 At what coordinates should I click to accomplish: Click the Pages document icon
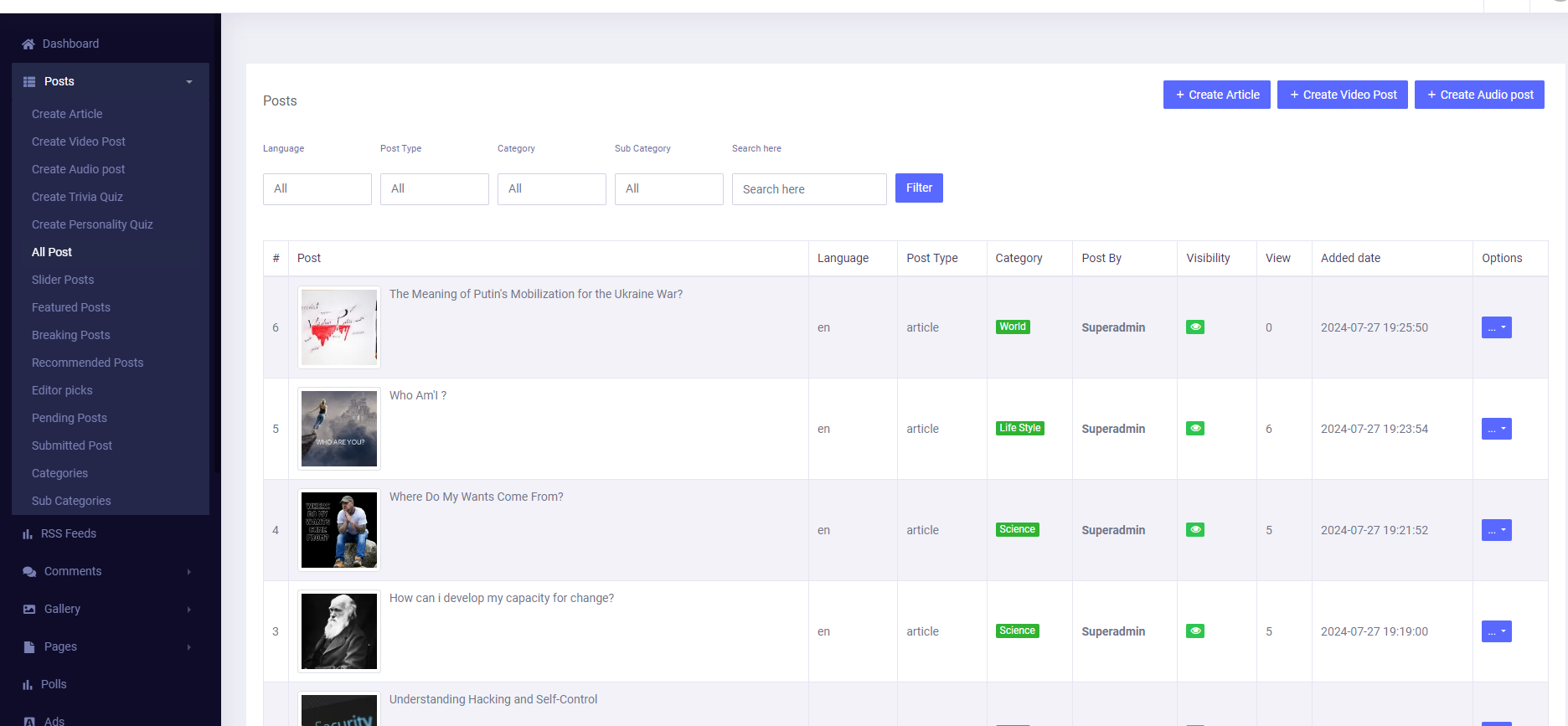(x=28, y=647)
